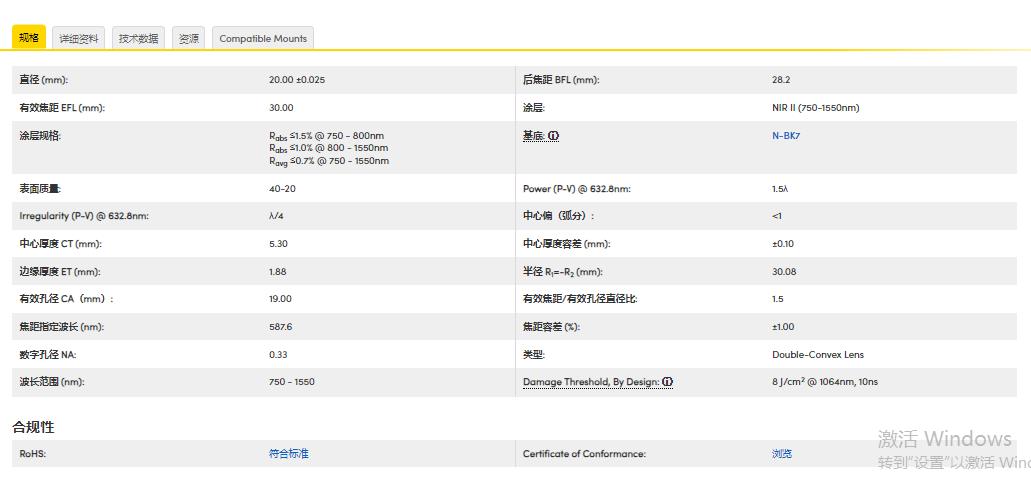The width and height of the screenshot is (1031, 488).
Task: Open the Compatible Mounts tab
Action: [263, 39]
